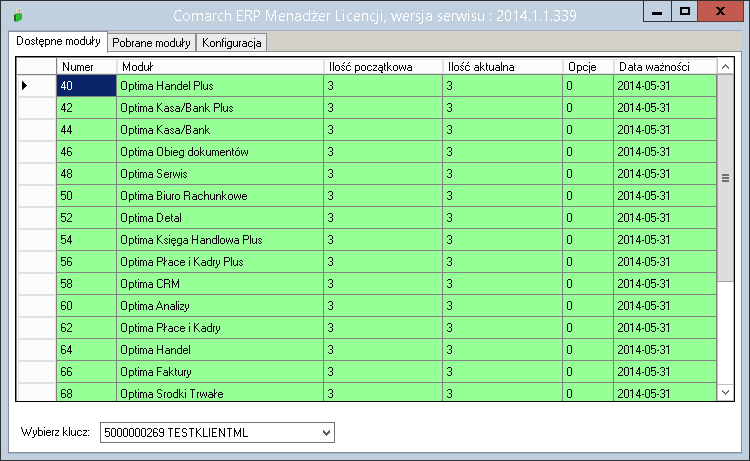The width and height of the screenshot is (750, 461).
Task: Select the Optima CRM row
Action: click(367, 284)
